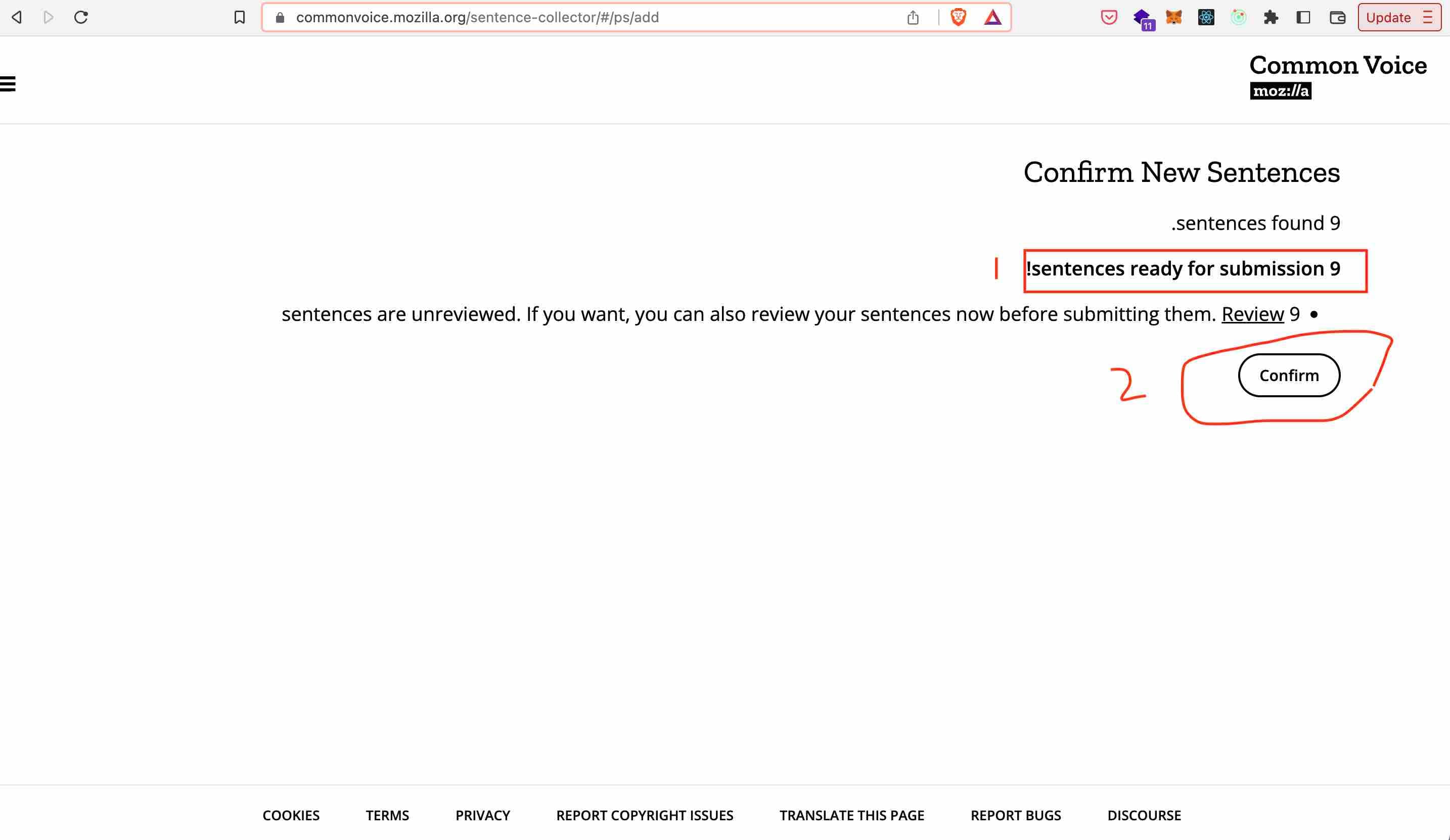
Task: Click the reader view icon in toolbar
Action: click(x=1305, y=17)
